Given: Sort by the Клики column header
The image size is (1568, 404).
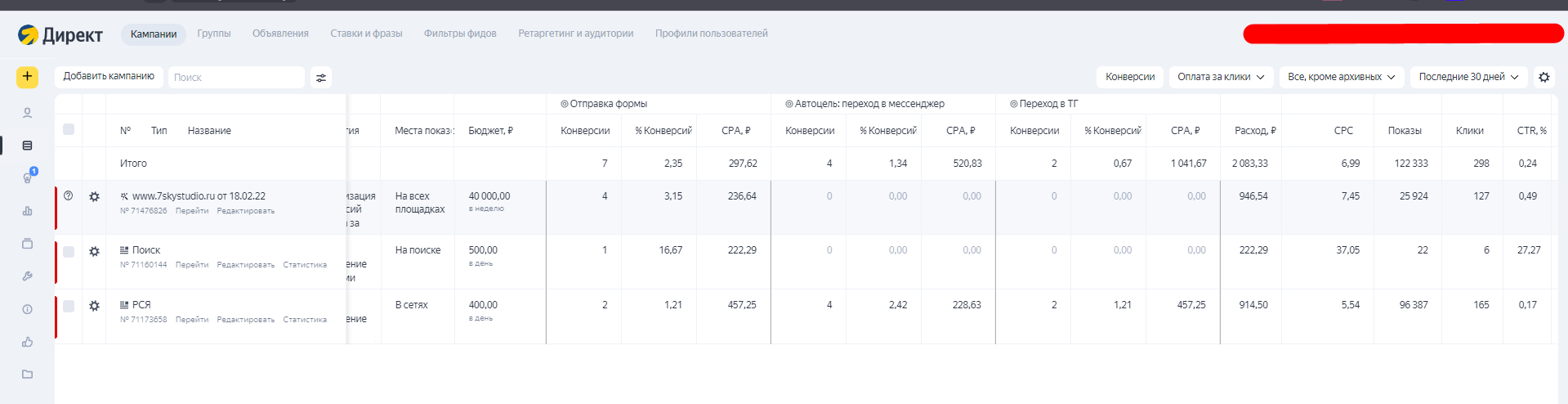Looking at the screenshot, I should click(1470, 131).
